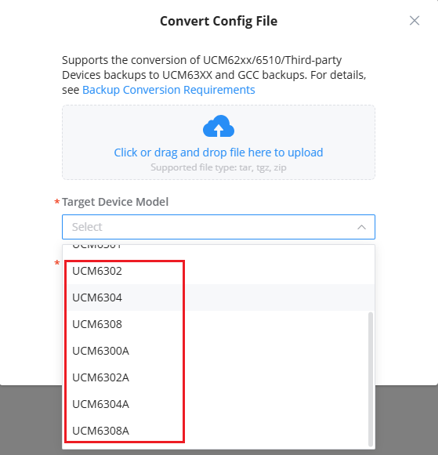Screen dimensions: 438x455
Task: Collapse the Target Device Model chevron arrow
Action: click(x=362, y=227)
